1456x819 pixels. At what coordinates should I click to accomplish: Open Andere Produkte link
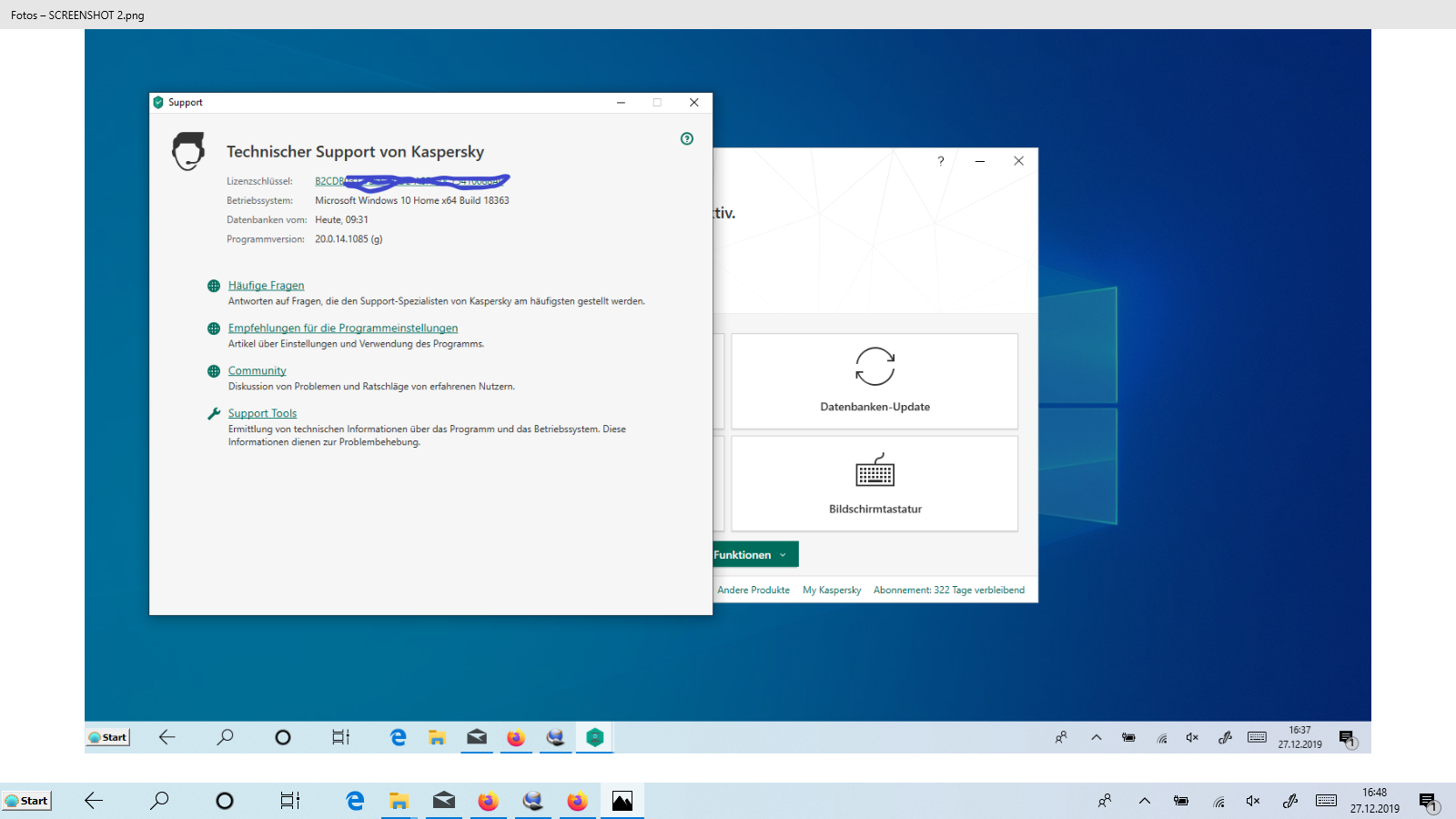click(x=753, y=590)
